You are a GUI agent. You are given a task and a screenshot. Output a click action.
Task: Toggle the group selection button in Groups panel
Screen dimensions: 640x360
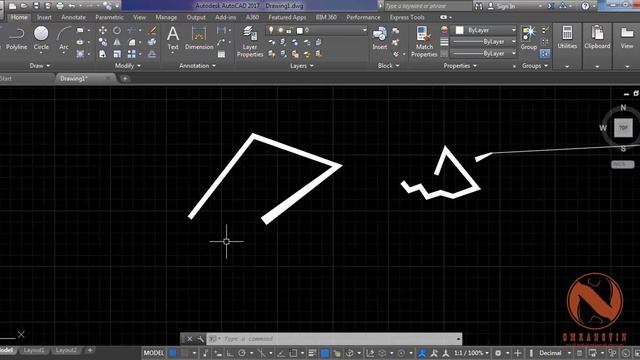click(545, 54)
